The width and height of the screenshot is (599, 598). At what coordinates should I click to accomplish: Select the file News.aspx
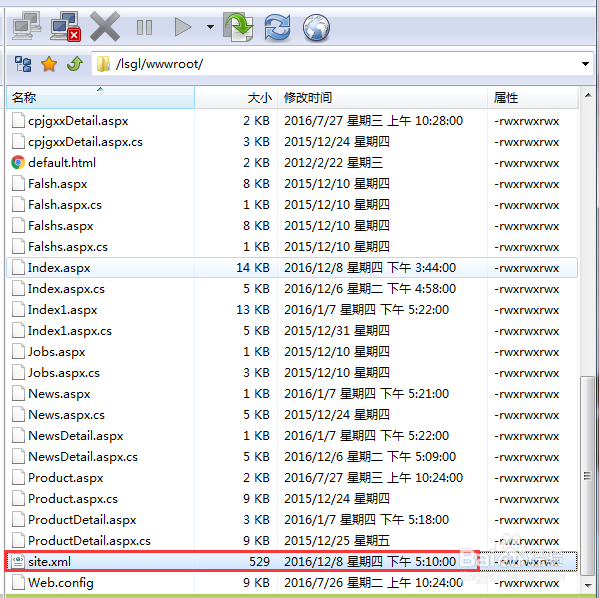point(292,394)
